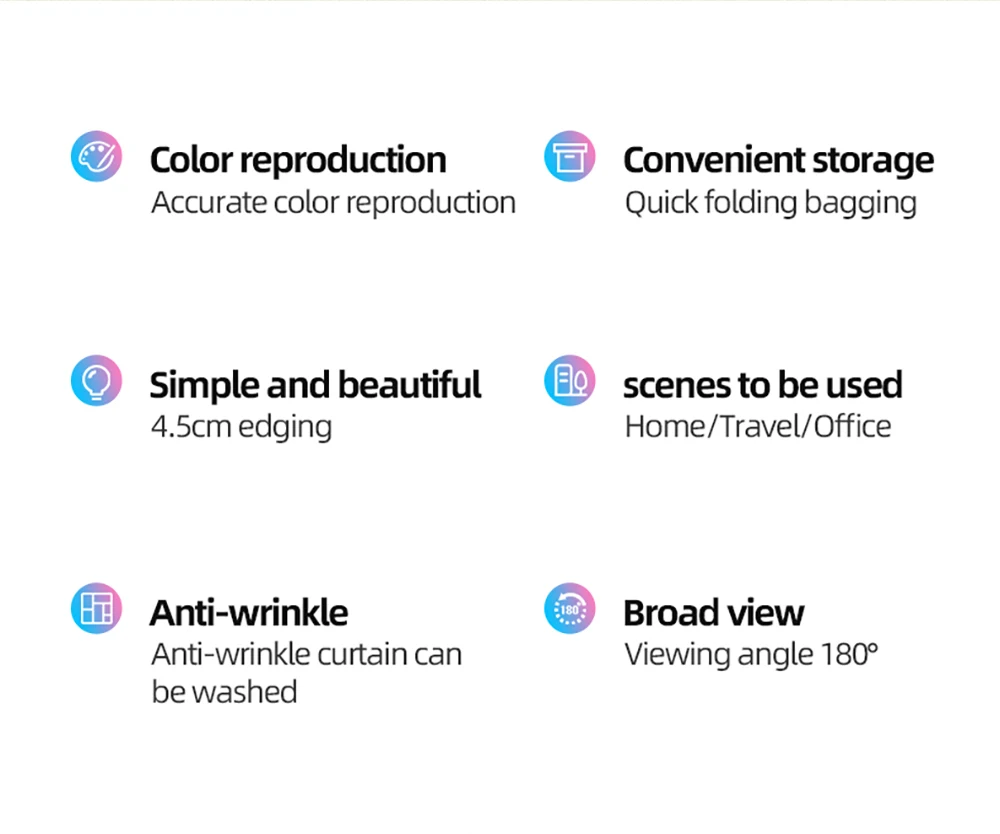Click the paint palette Color reproduction icon
Screen dimensions: 1000x834
click(96, 156)
